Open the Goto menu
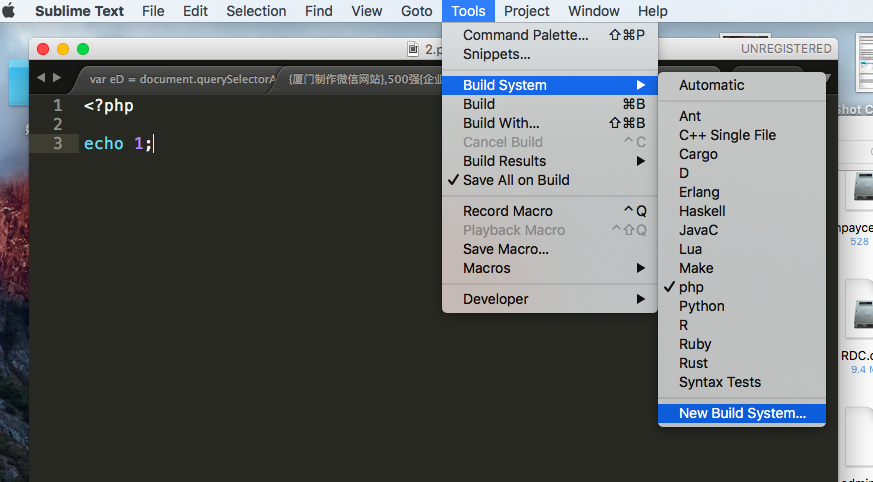 coord(417,11)
